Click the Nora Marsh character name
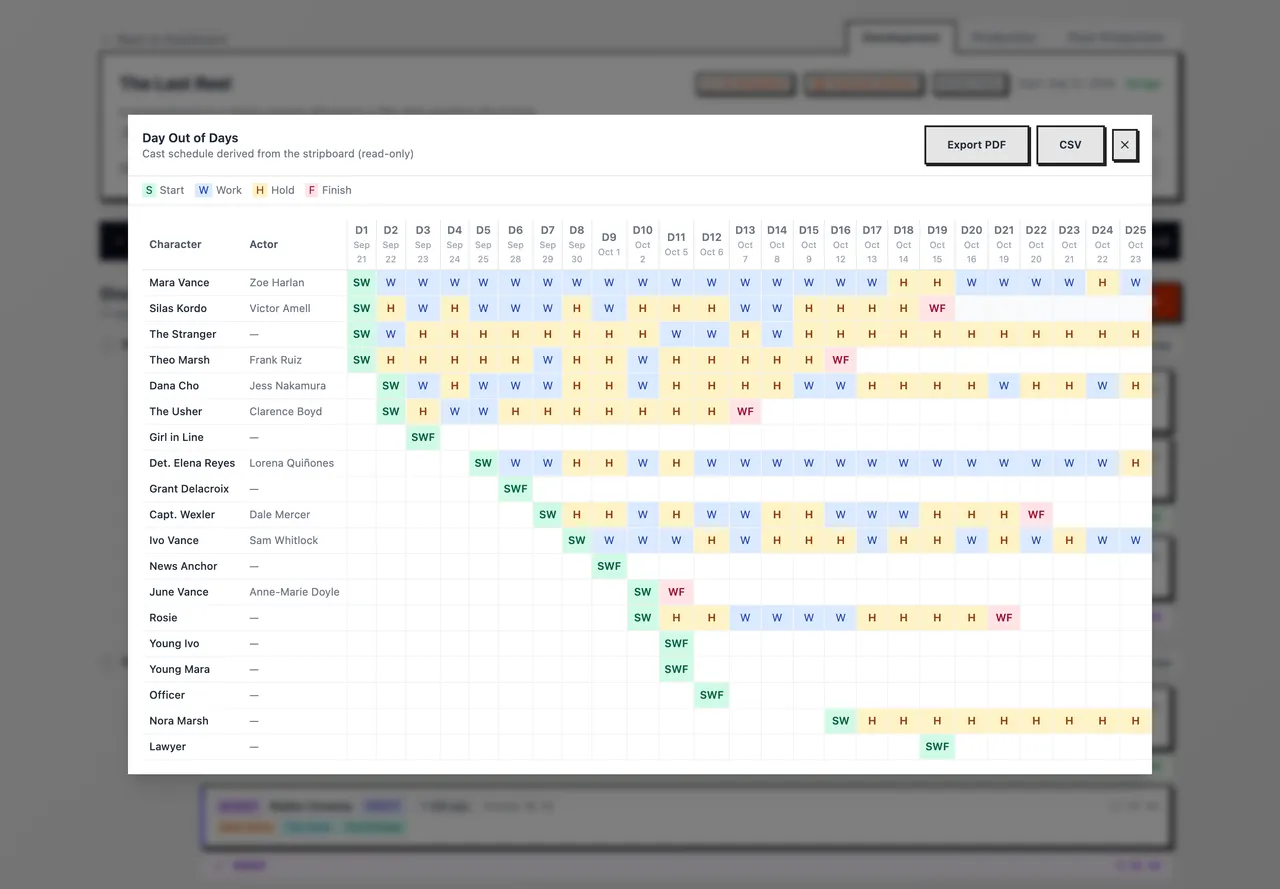Image resolution: width=1280 pixels, height=889 pixels. pyautogui.click(x=179, y=721)
